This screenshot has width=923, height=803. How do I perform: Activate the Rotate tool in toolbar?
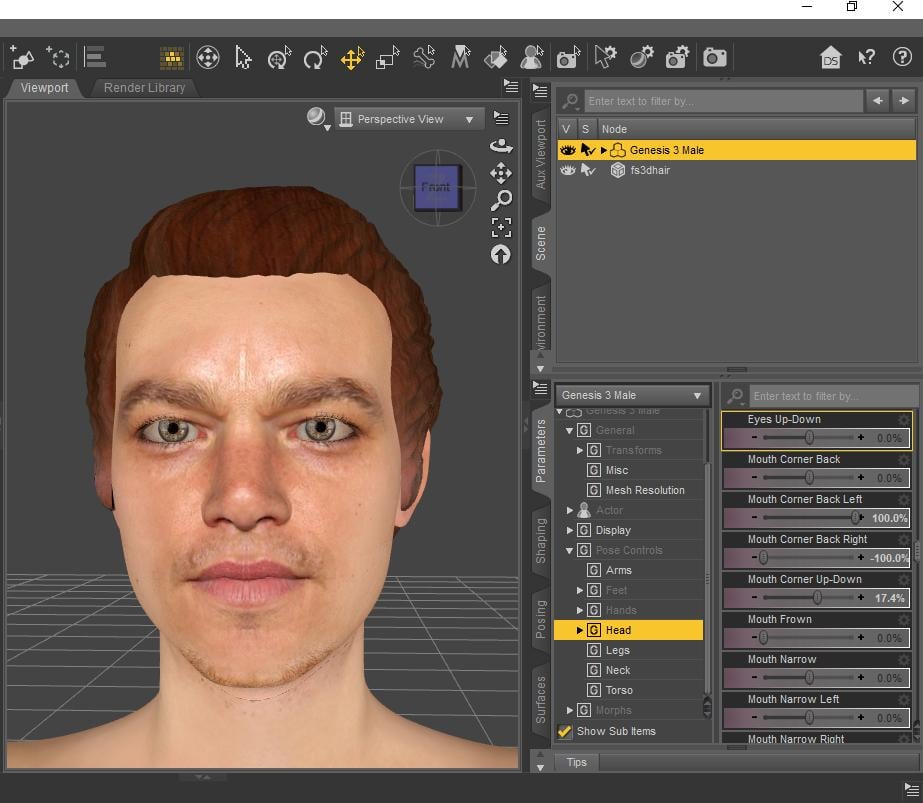click(x=315, y=58)
